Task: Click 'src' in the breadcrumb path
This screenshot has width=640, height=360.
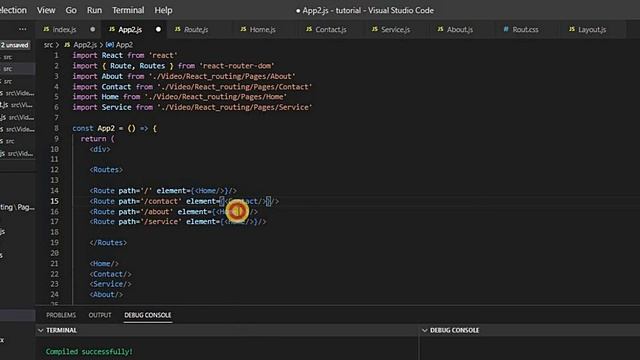Action: (48, 45)
